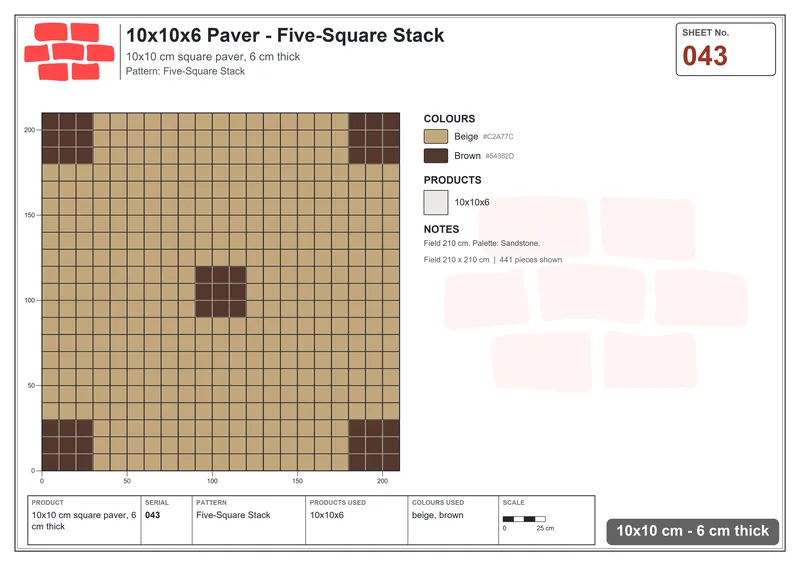Screen dimensions: 800x566
Task: Click the NOTES heading
Action: coord(441,229)
